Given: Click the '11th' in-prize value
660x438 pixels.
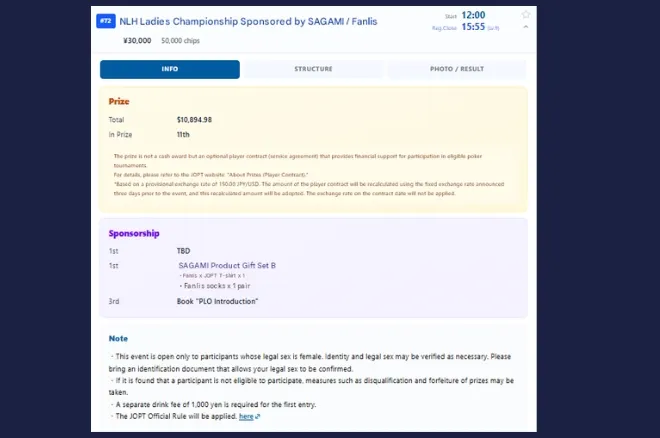Looking at the screenshot, I should click(x=183, y=135).
